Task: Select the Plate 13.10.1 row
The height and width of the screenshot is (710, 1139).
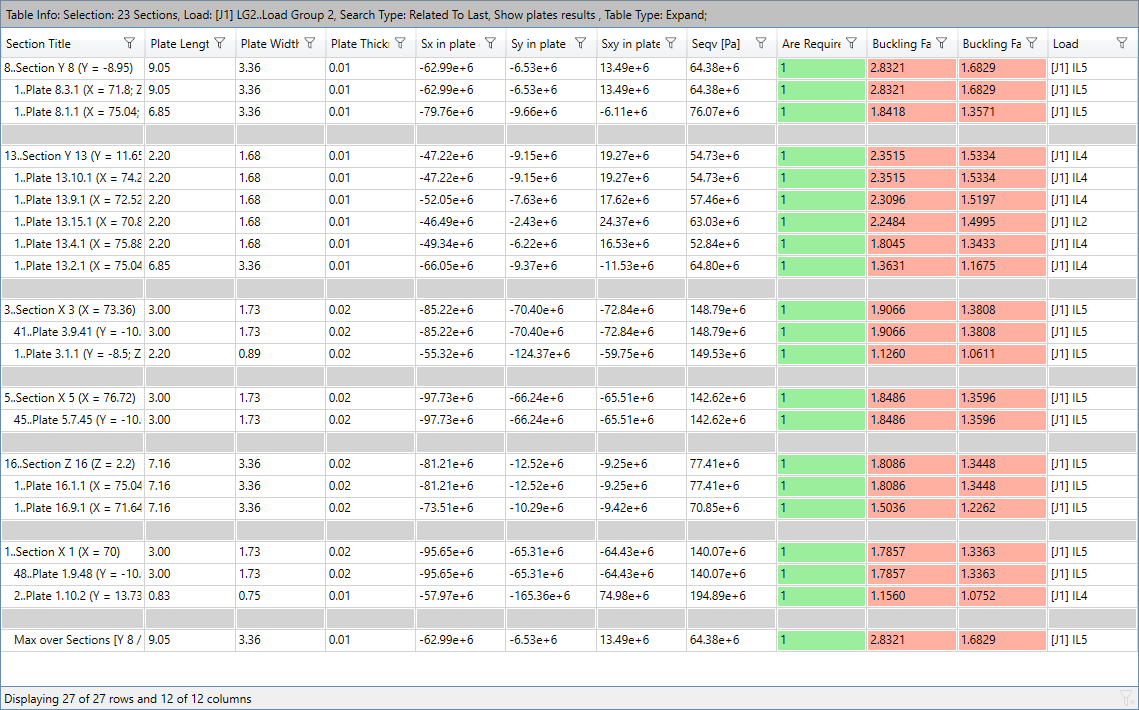Action: coord(70,177)
